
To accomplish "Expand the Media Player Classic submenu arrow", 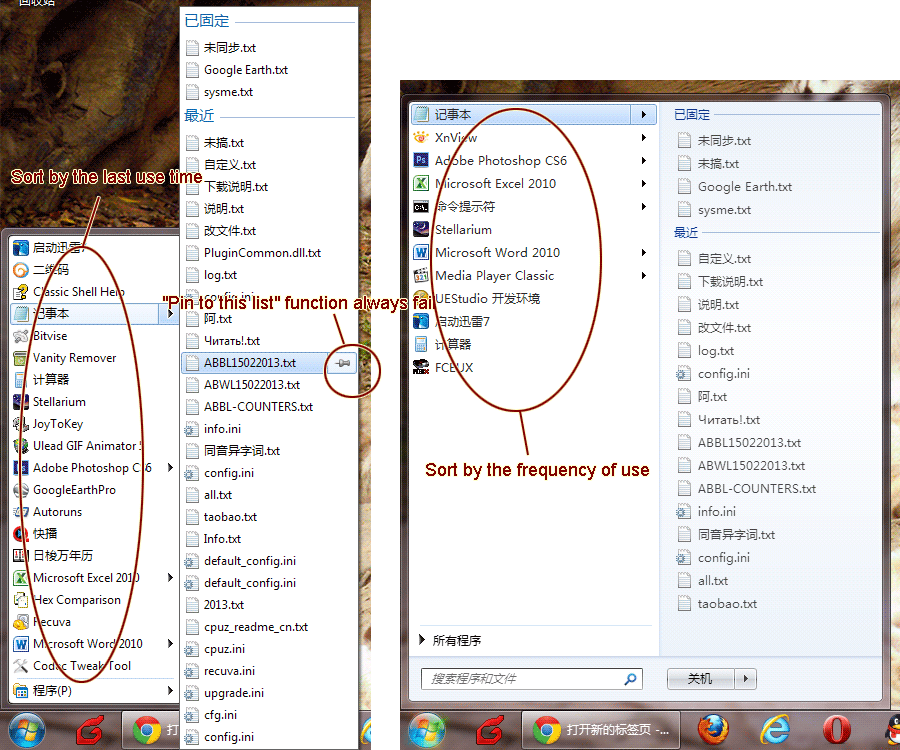I will [644, 275].
